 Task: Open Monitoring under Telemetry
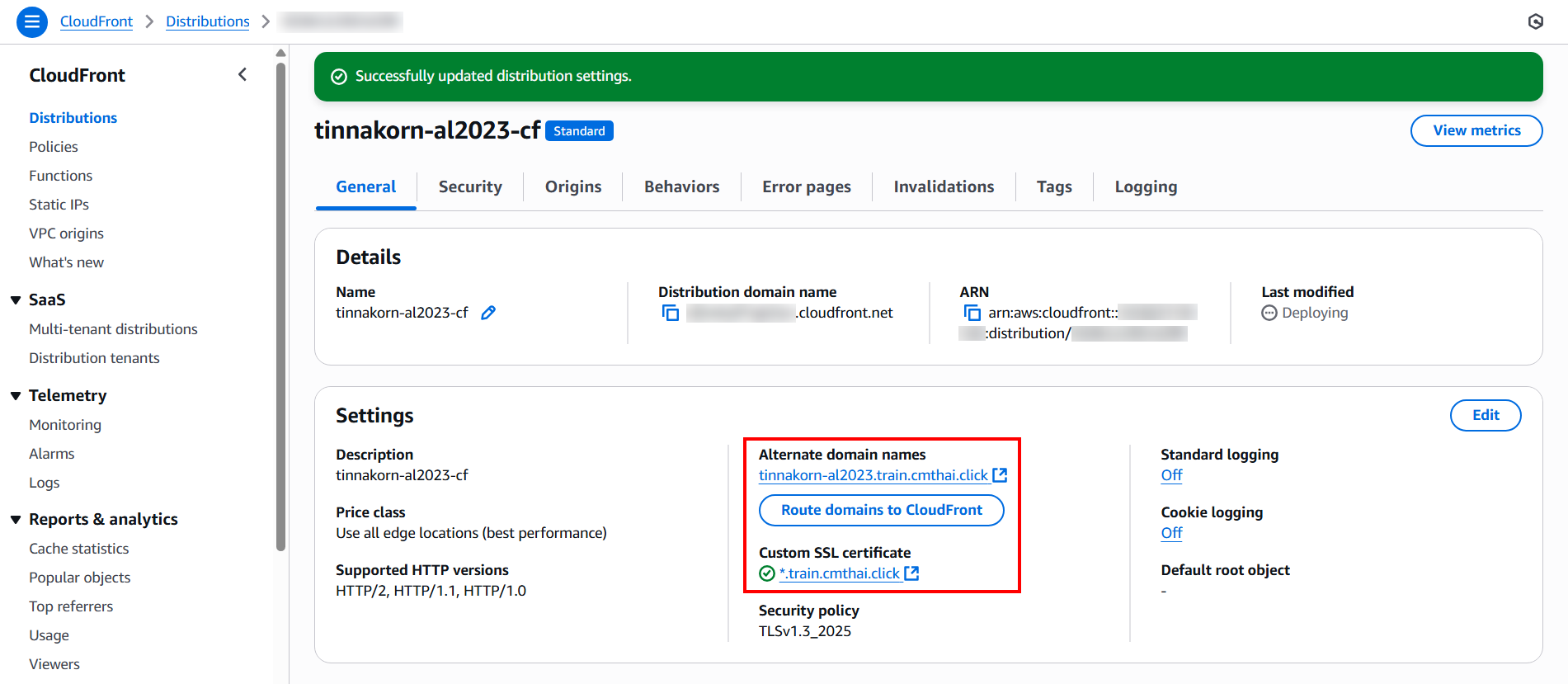tap(65, 425)
